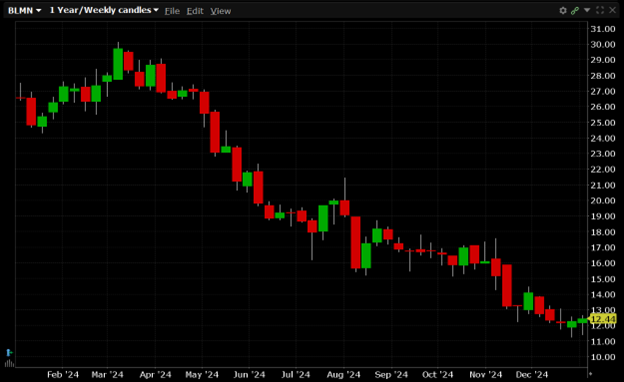Click the Sep '24 date label
Viewport: 624px width, 382px height.
(391, 375)
